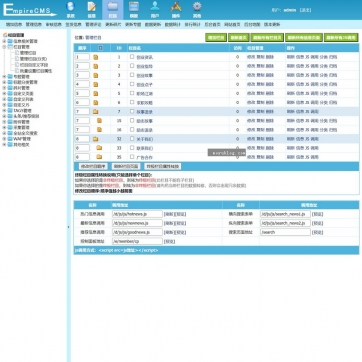This screenshot has width=362, height=362.
Task: Click the folder icon in ID 7 row
Action: click(96, 112)
